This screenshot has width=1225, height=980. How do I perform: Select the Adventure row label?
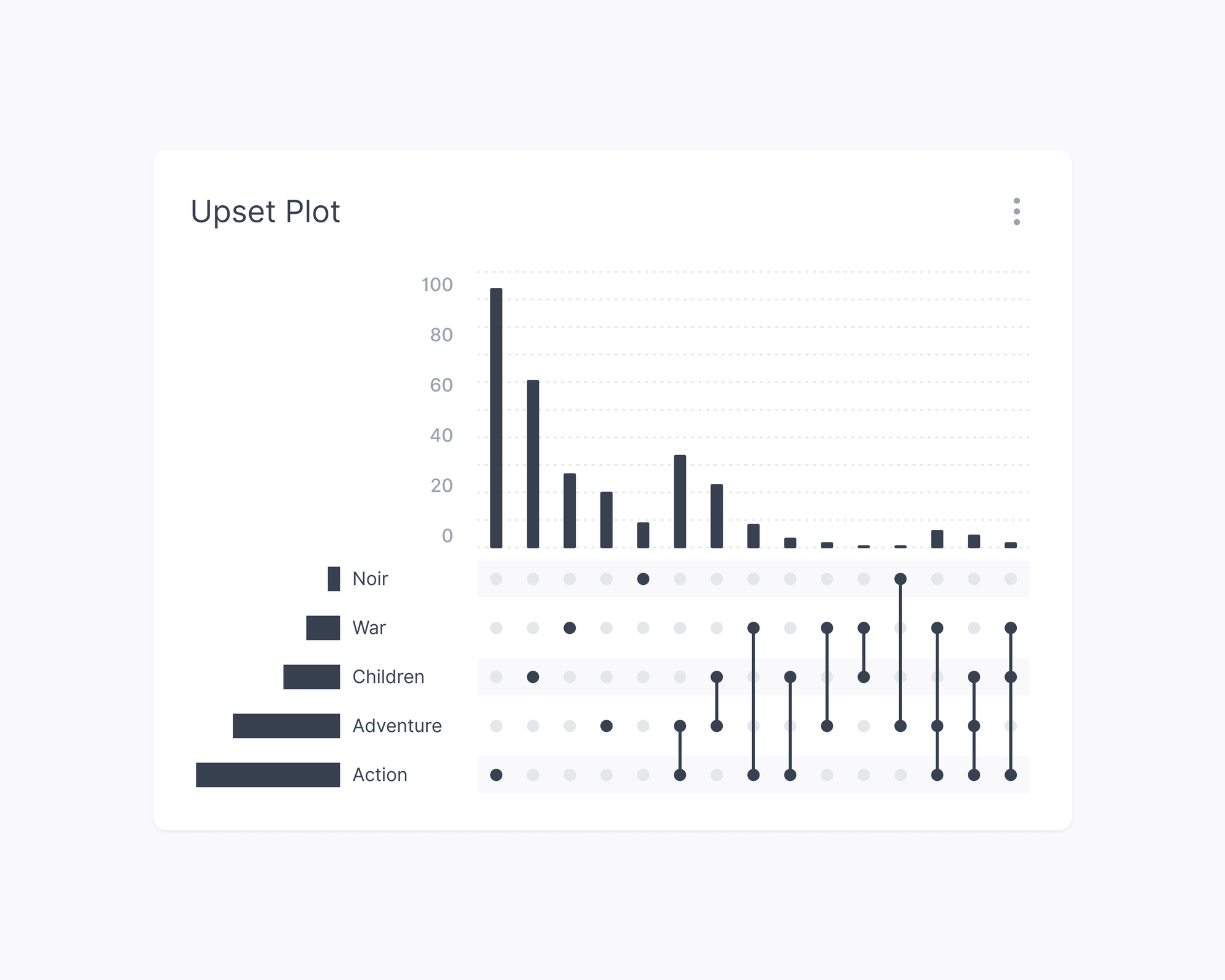396,725
